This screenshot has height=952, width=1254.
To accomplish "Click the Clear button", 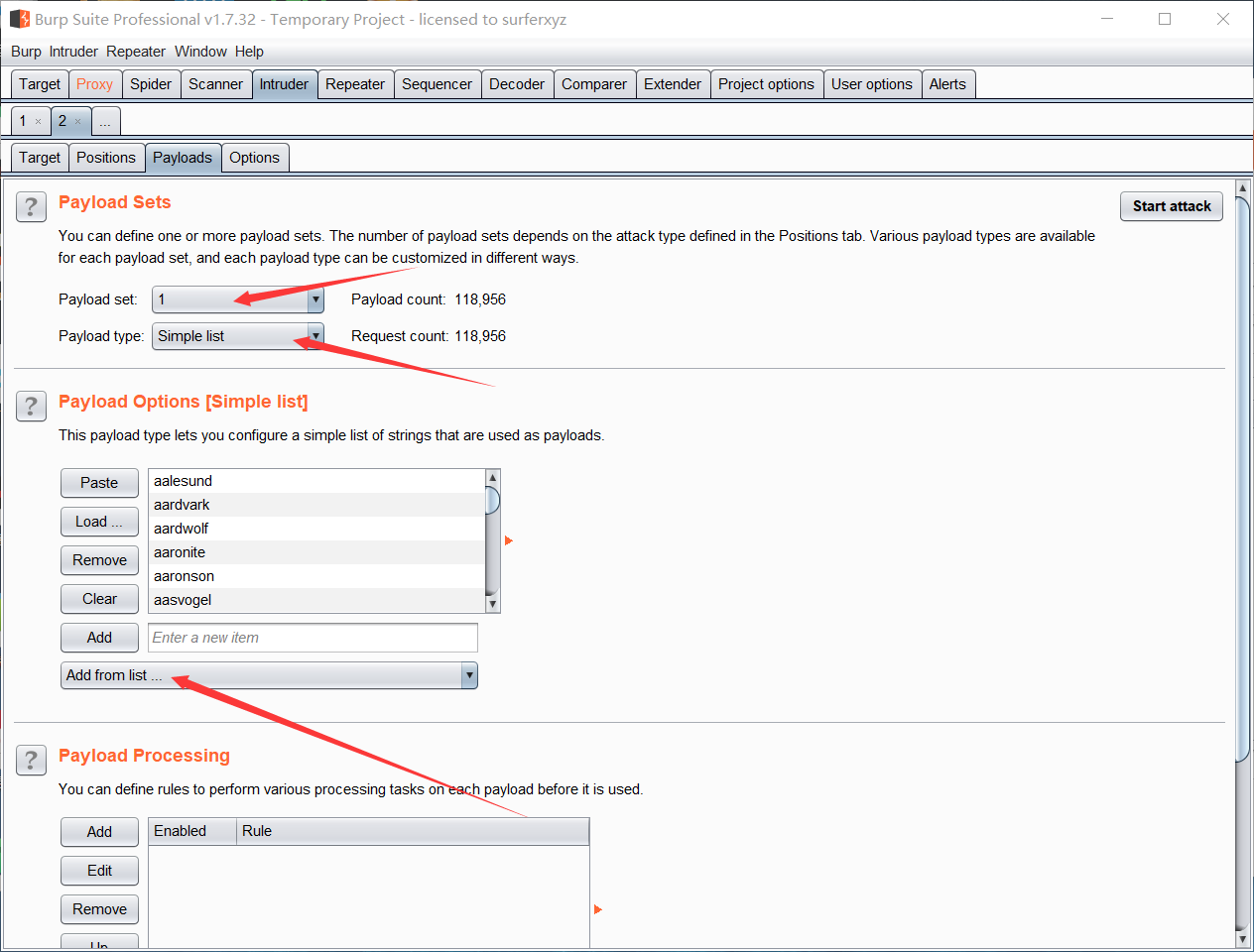I will [x=99, y=599].
